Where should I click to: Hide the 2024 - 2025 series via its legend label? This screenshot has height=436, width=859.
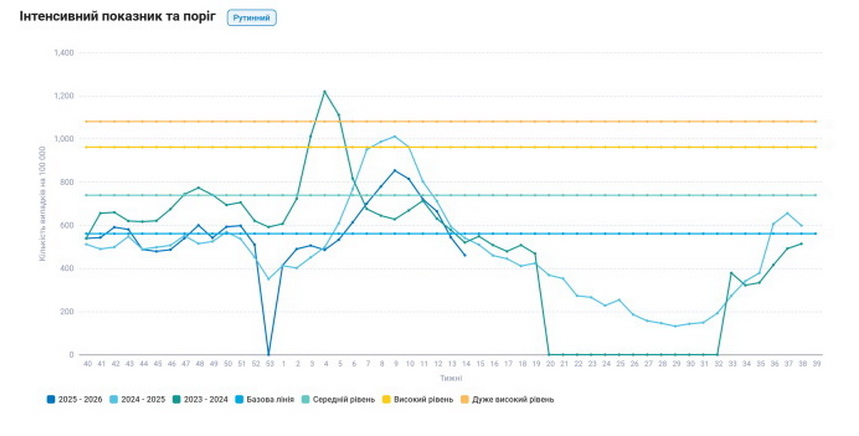point(142,400)
